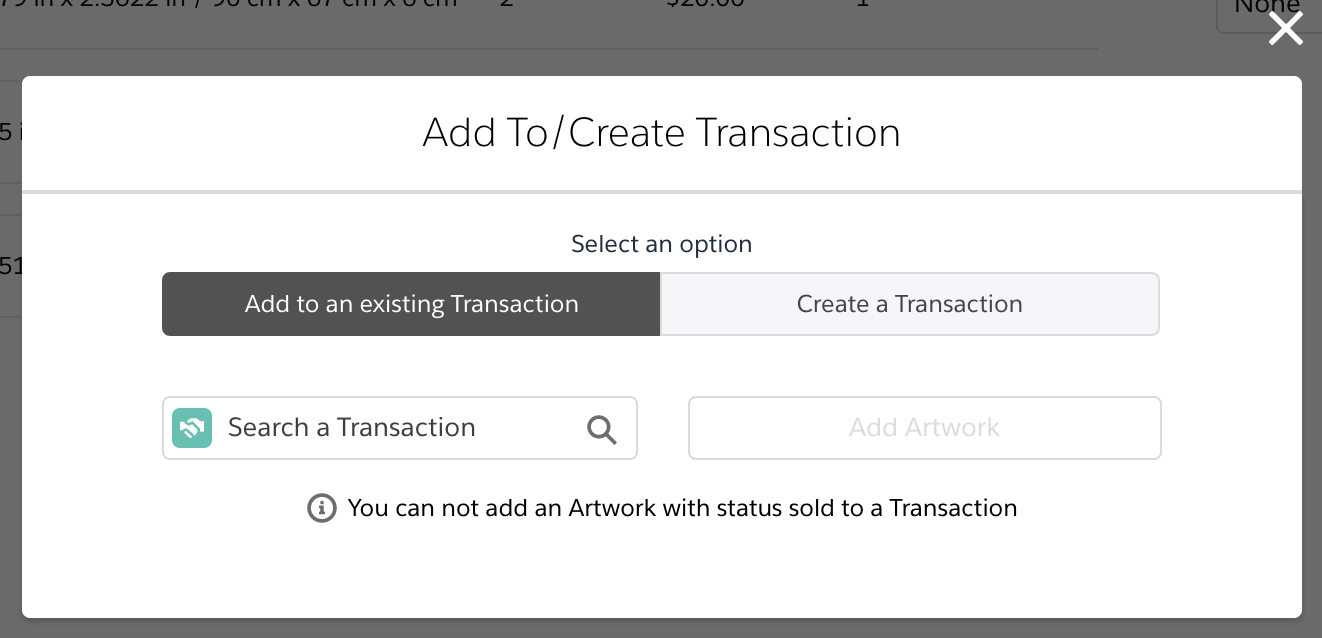1322x638 pixels.
Task: Click the Select an option heading
Action: 661,243
